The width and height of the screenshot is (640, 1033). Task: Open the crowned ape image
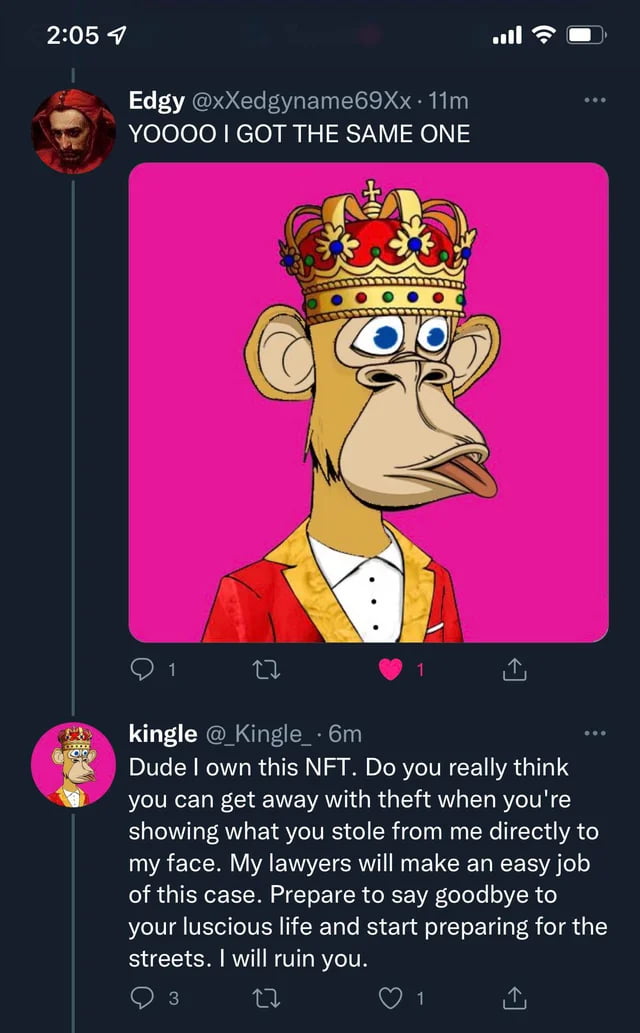tap(368, 402)
